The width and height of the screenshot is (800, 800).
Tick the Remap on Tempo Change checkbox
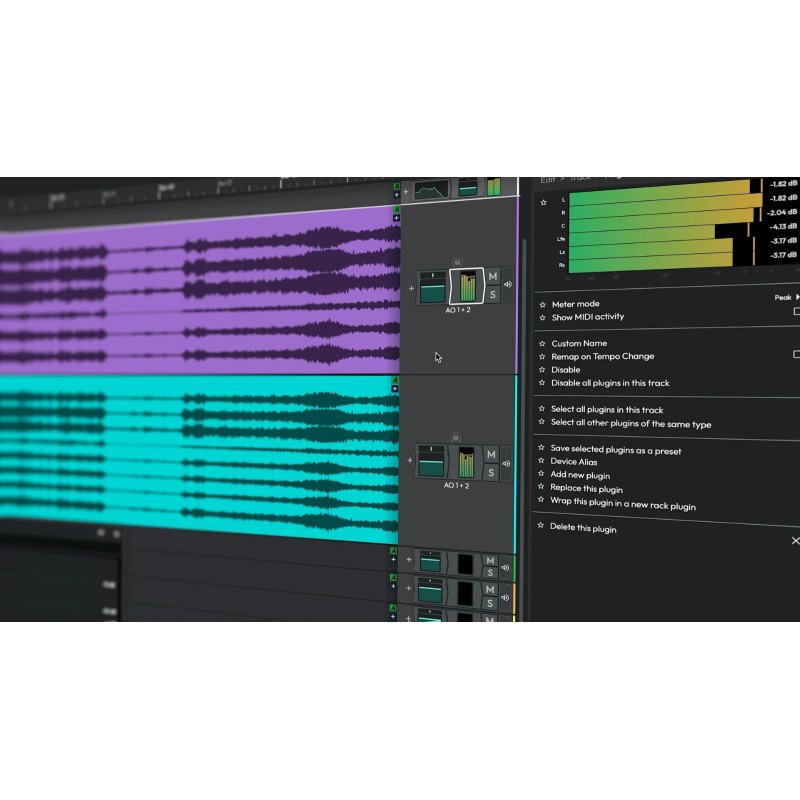click(797, 354)
